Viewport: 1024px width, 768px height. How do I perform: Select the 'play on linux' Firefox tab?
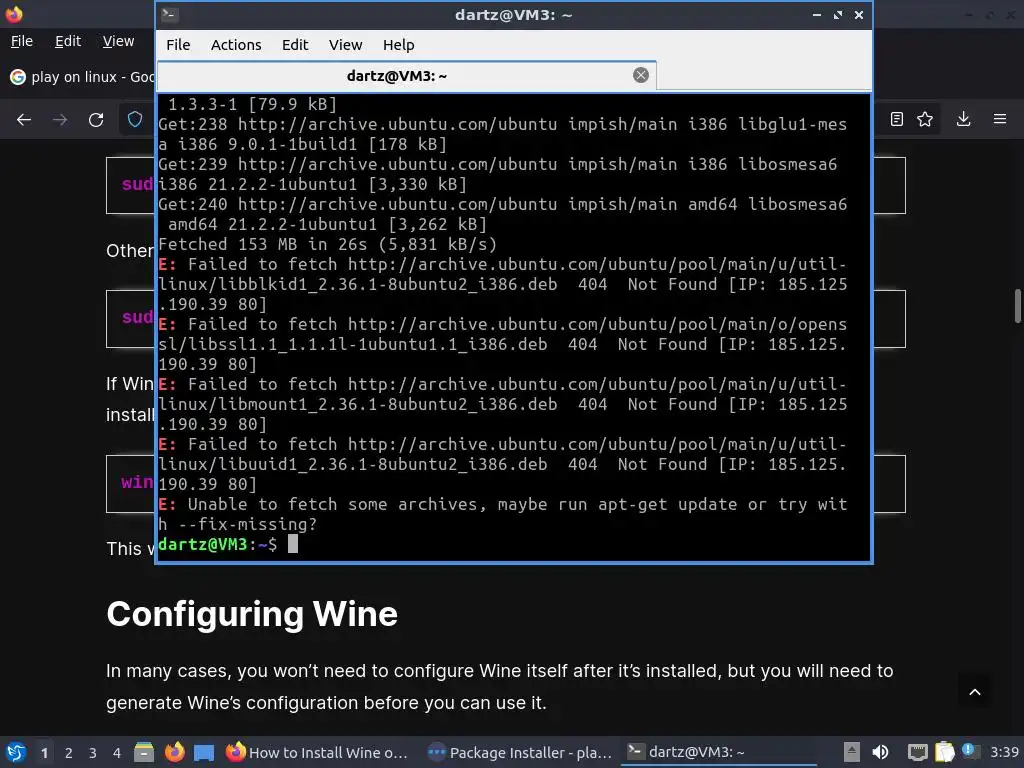pyautogui.click(x=82, y=77)
